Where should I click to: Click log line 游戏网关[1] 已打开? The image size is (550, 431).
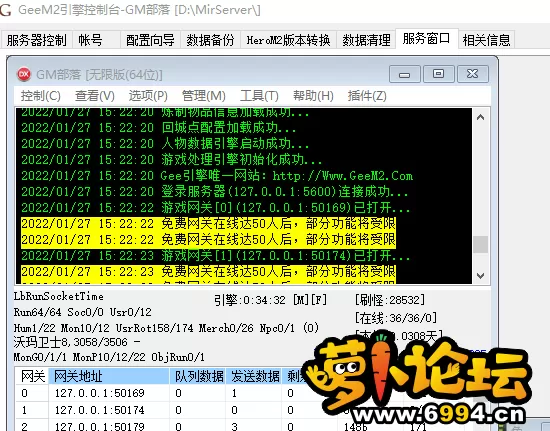pos(215,256)
